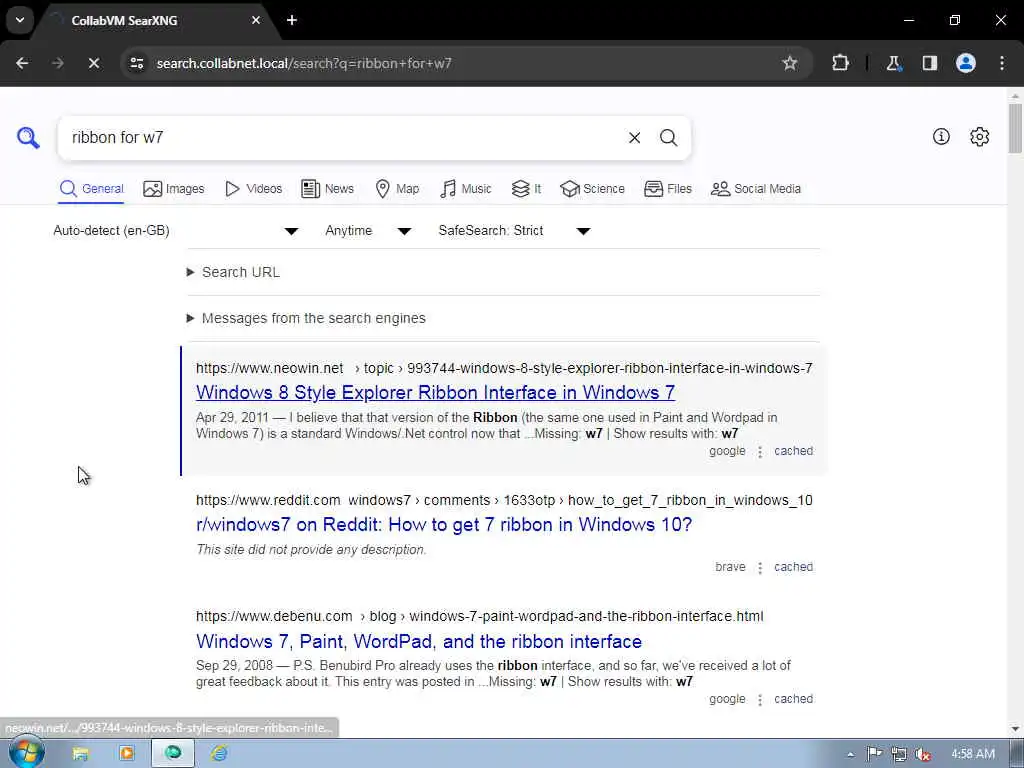Screen dimensions: 1024x768
Task: Click the SearXNG magnifier logo
Action: click(x=28, y=138)
